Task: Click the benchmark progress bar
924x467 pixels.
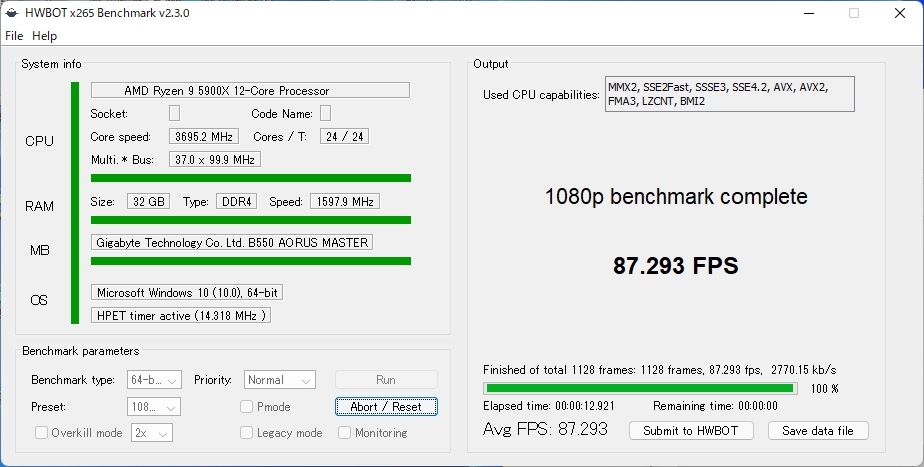Action: tap(640, 389)
